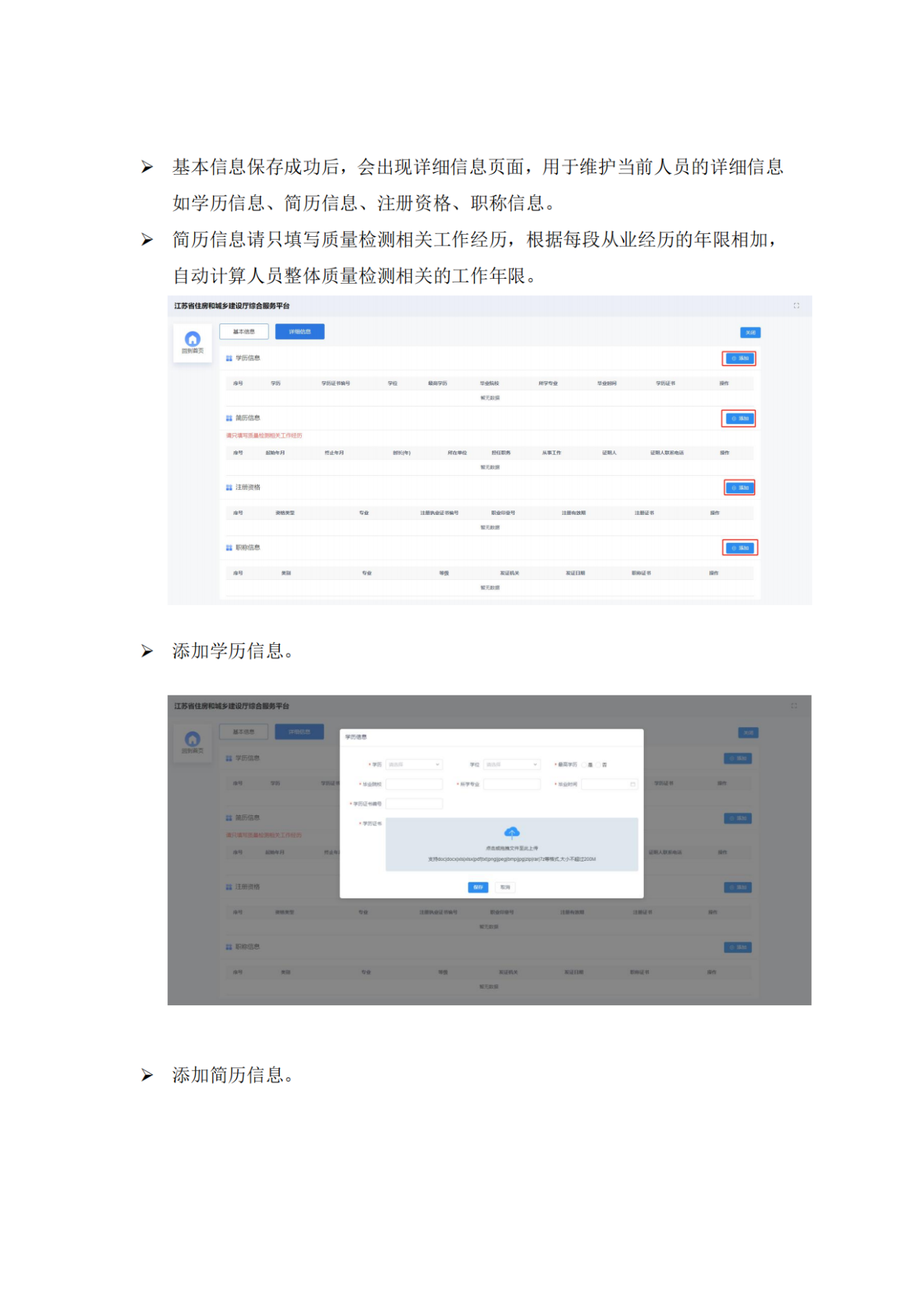Screen dimensions: 924x1307
Task: Click the 毕业院校 input field in the dialog
Action: pyautogui.click(x=414, y=784)
